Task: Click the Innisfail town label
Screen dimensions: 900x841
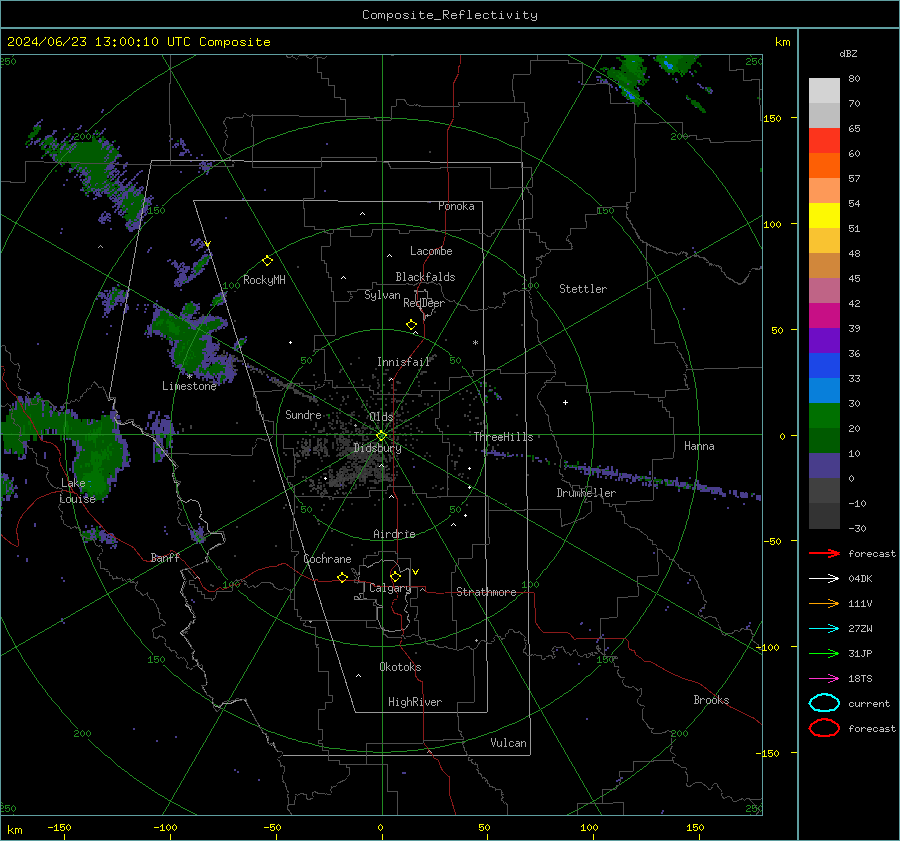Action: [x=403, y=362]
